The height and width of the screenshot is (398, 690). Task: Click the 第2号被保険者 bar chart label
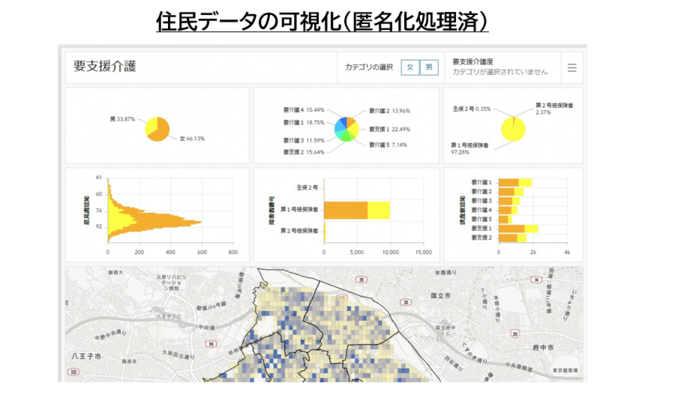point(299,231)
